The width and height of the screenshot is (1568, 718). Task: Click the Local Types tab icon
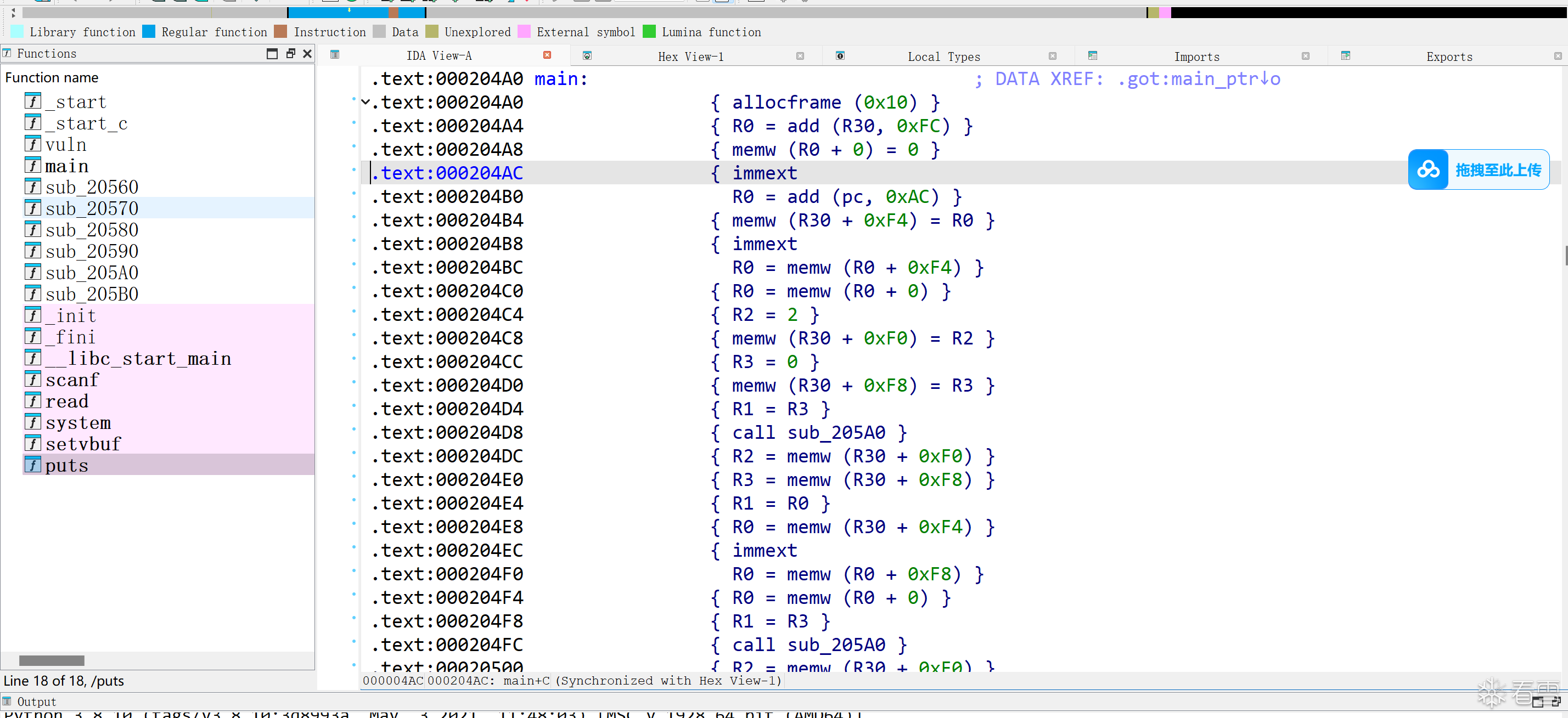click(x=840, y=56)
